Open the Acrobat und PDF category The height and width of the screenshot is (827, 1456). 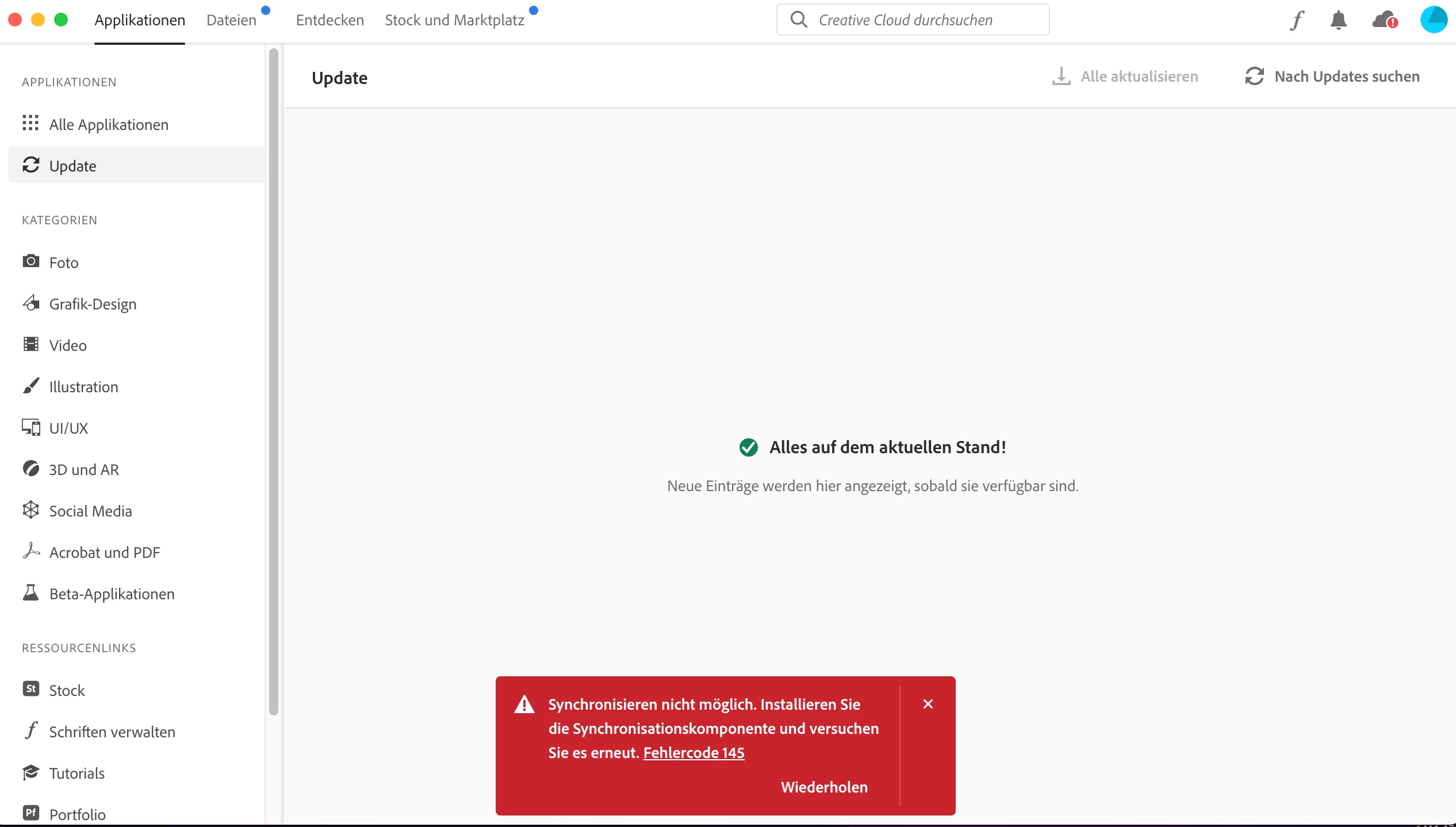coord(104,552)
